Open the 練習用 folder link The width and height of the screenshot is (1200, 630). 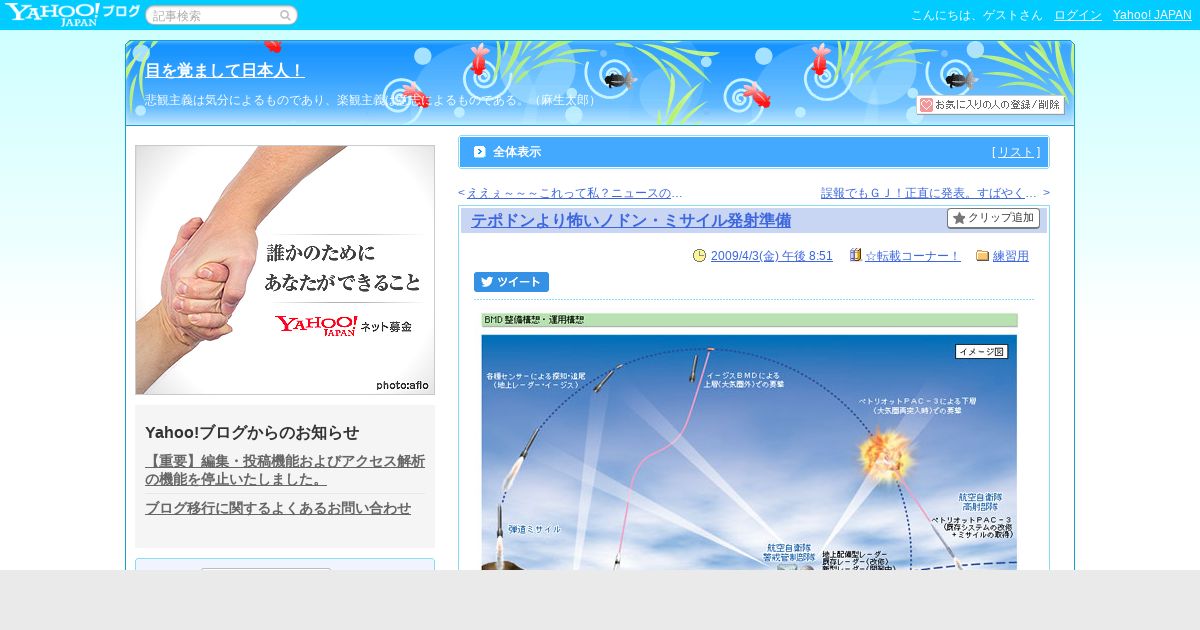[1011, 256]
